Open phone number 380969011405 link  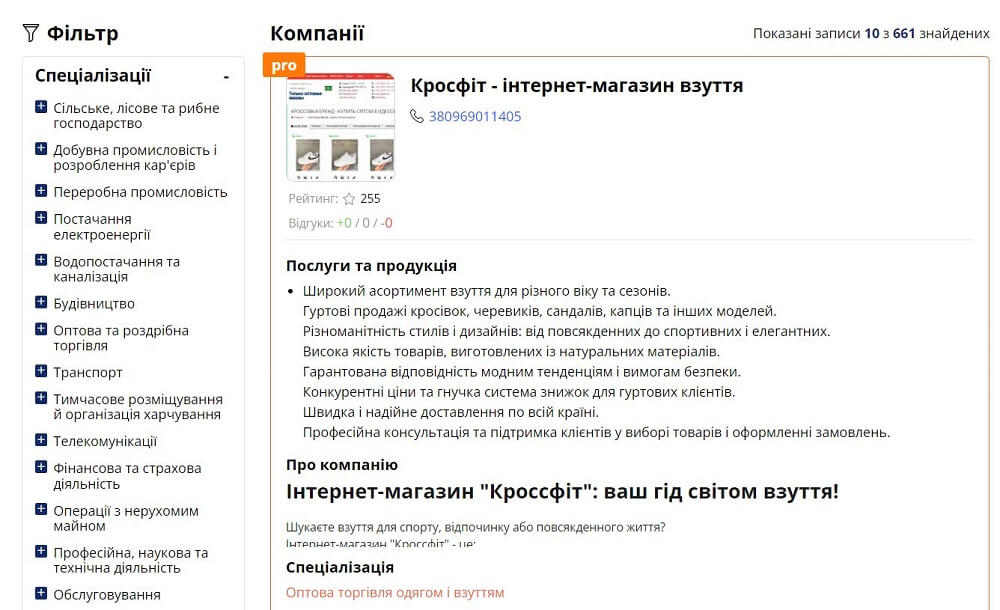pos(475,116)
